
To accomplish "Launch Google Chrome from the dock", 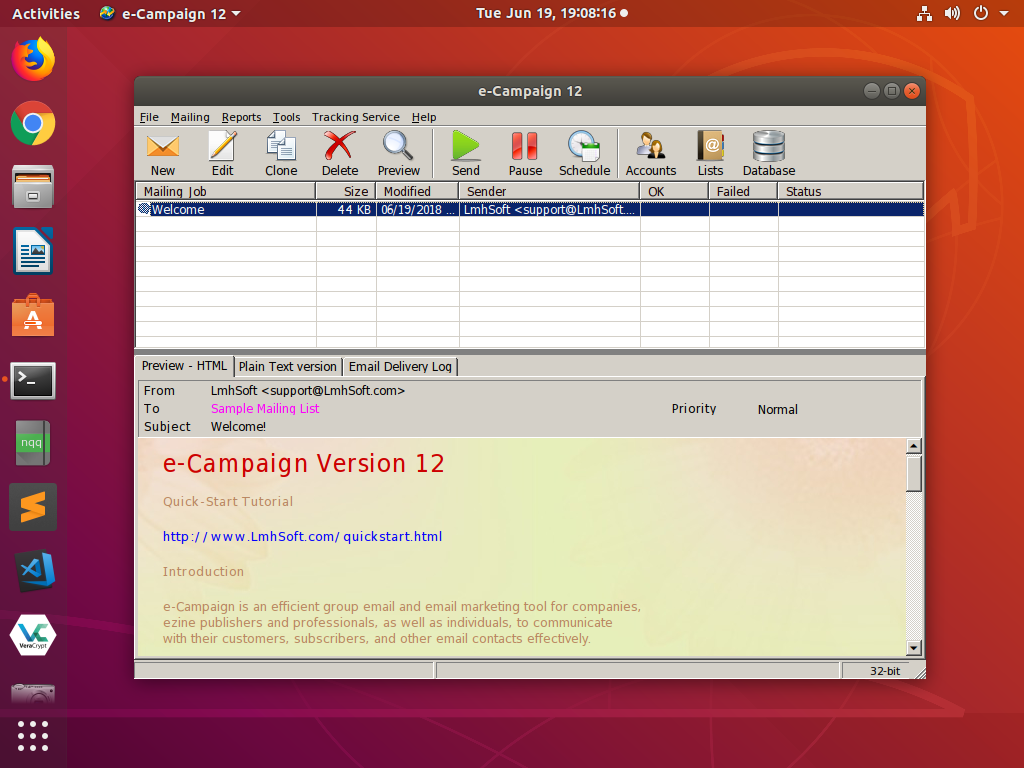I will click(x=33, y=123).
